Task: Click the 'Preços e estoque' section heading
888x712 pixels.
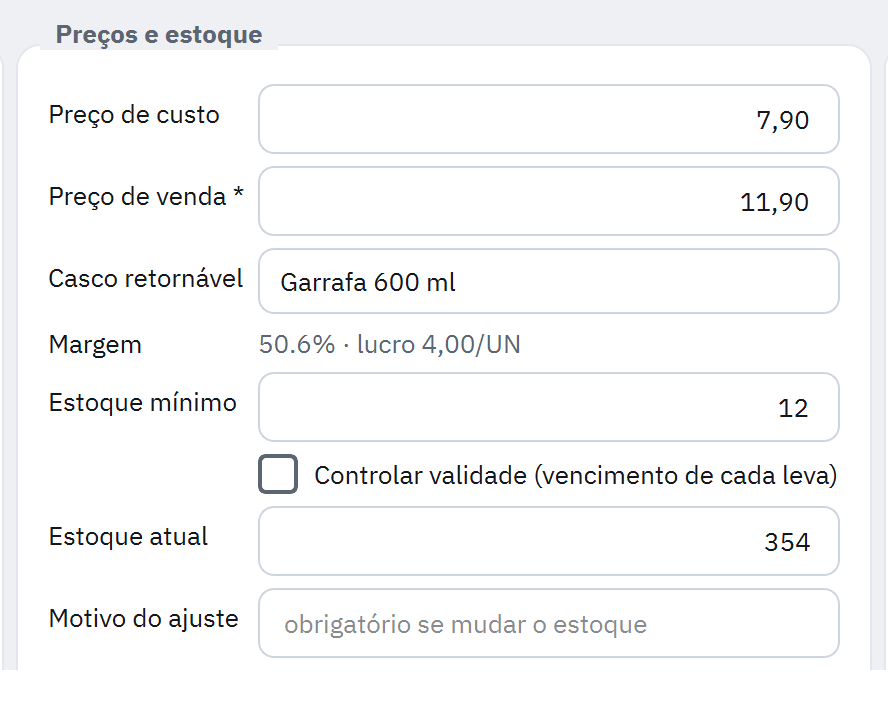Action: [159, 35]
